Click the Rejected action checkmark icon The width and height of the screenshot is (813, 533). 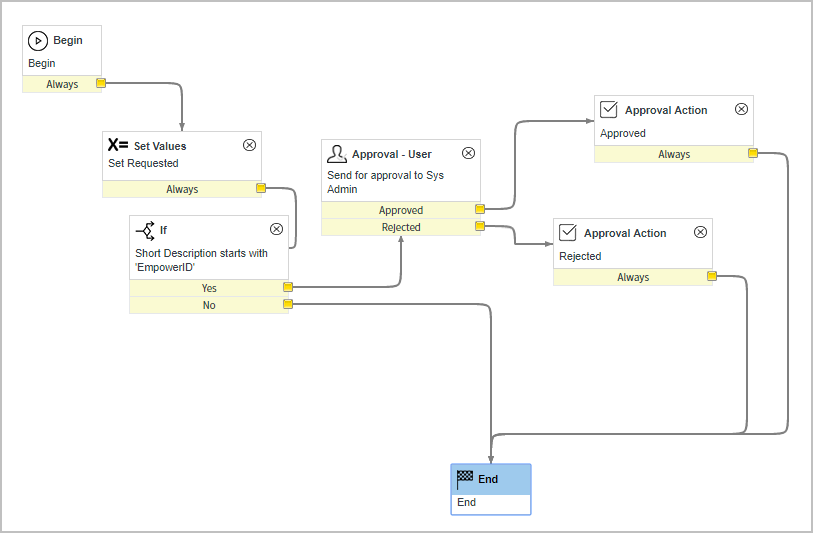coord(567,233)
